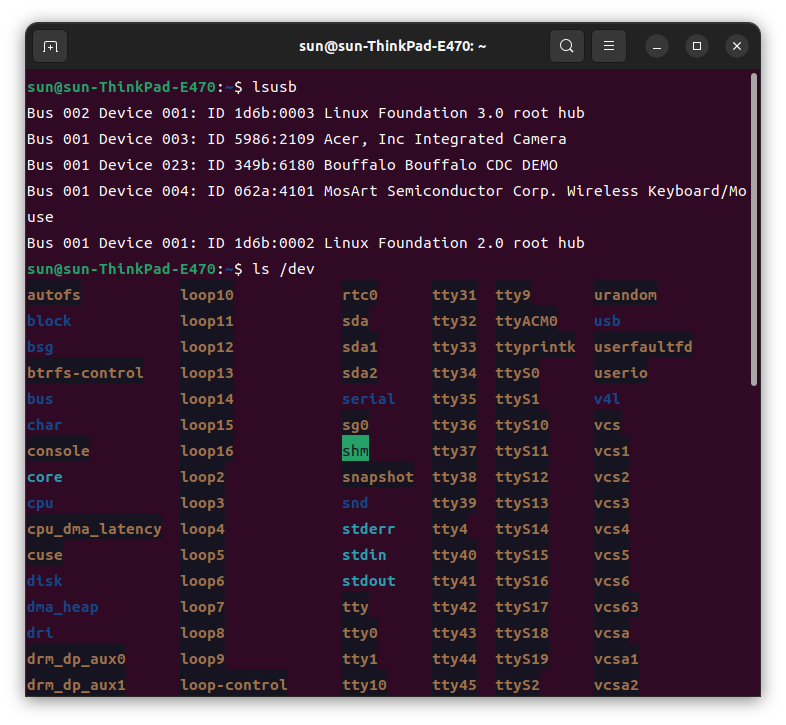Click the ttyACM0 entry
The width and height of the screenshot is (786, 725).
(x=526, y=321)
